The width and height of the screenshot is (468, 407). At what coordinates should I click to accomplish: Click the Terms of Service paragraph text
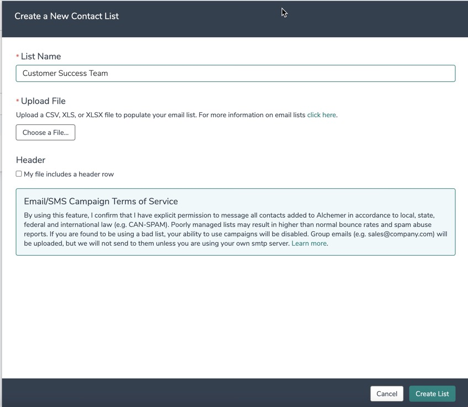tap(235, 229)
